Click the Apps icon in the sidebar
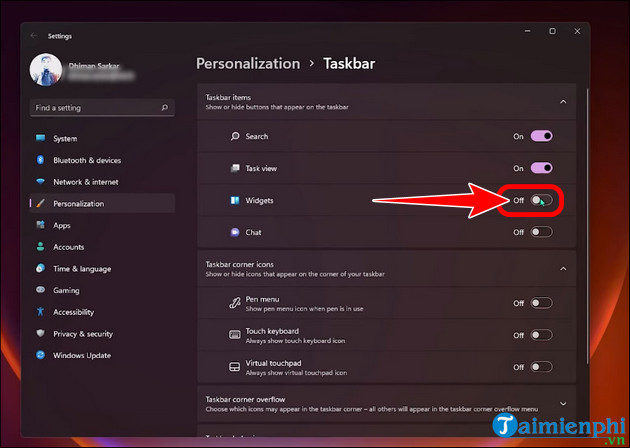630x448 pixels. 40,225
